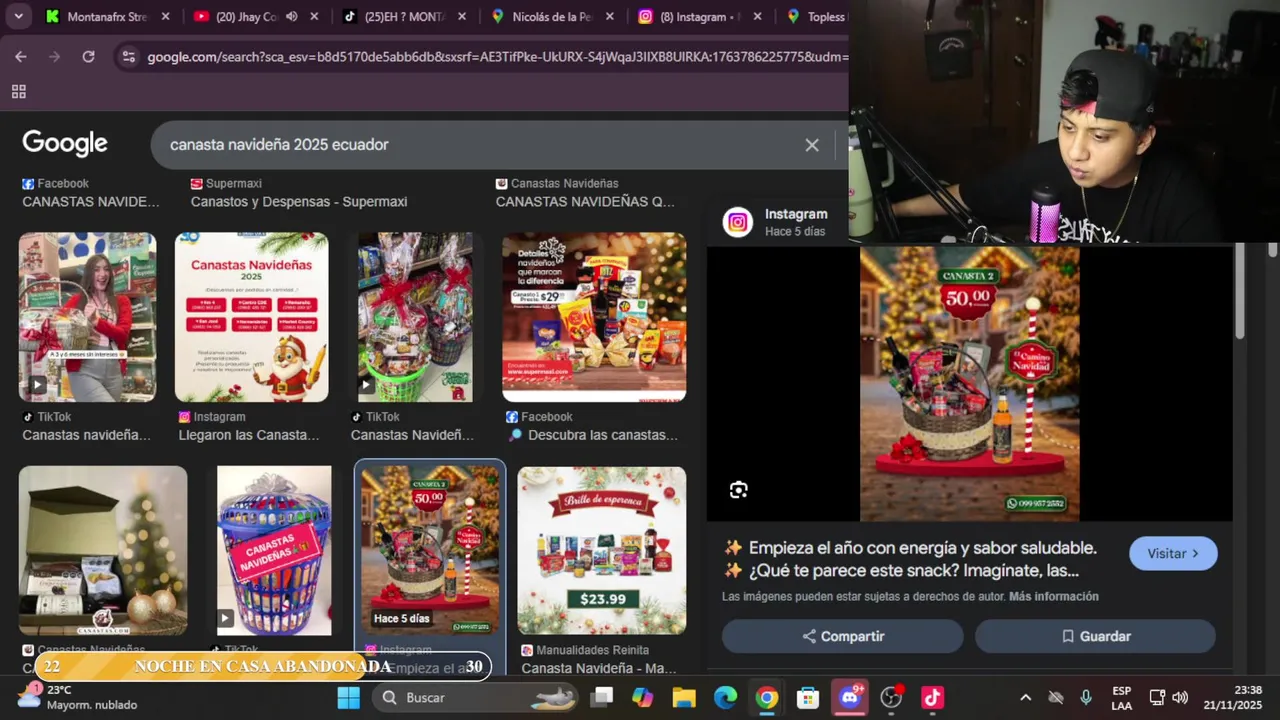Viewport: 1280px width, 720px height.
Task: Open the Facebook CANASTAS NAVIDE... result
Action: [x=91, y=201]
